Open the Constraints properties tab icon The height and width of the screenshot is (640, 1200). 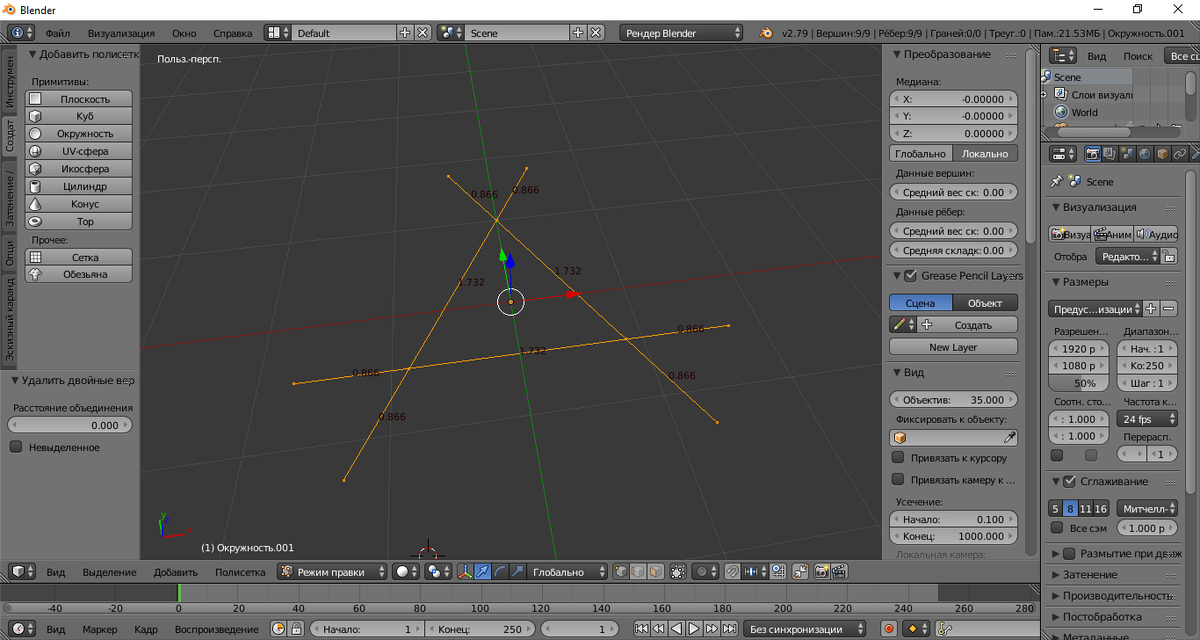(1178, 153)
